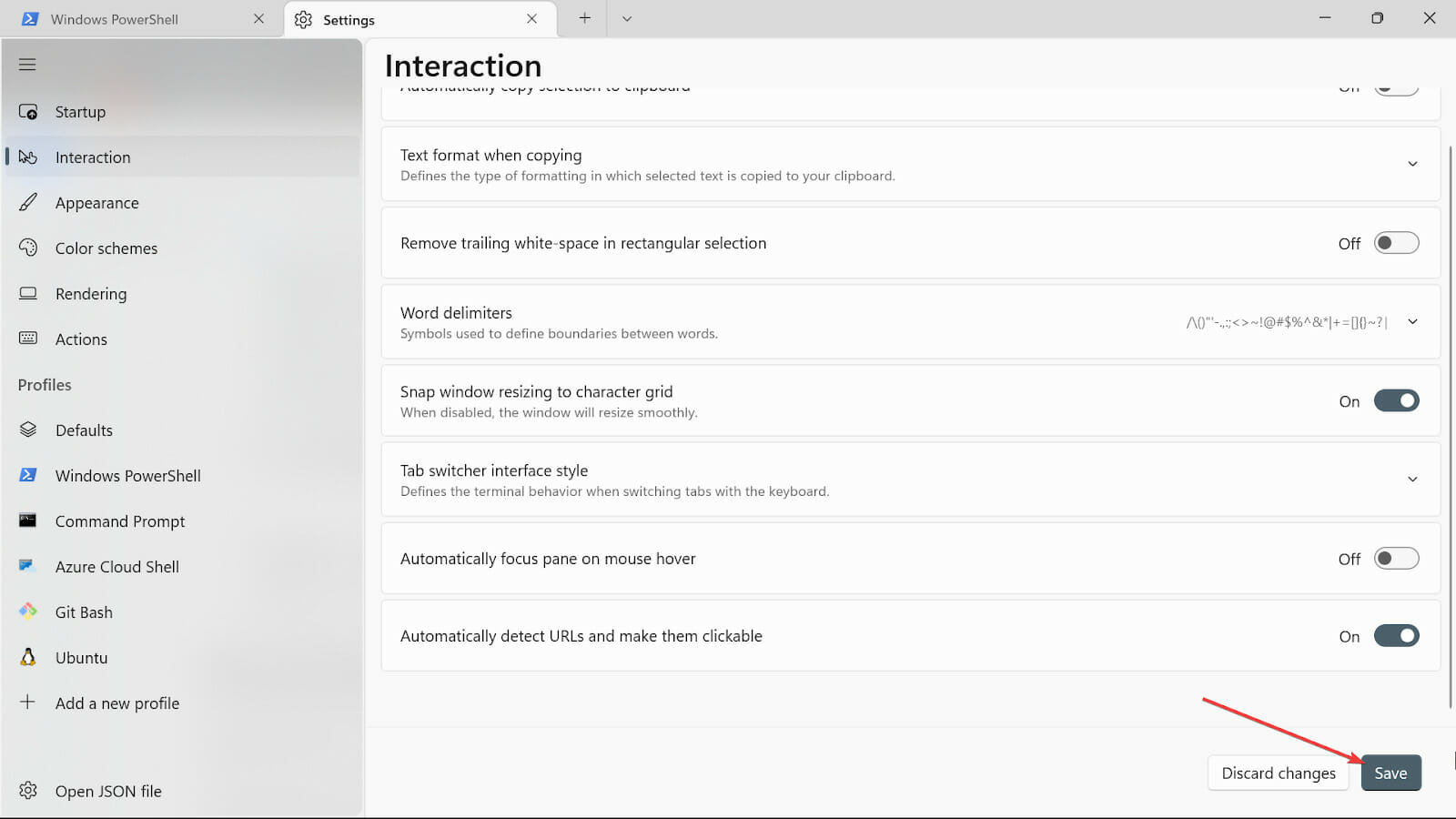1456x819 pixels.
Task: Toggle automatically copy selection to clipboard switch
Action: tap(1396, 90)
